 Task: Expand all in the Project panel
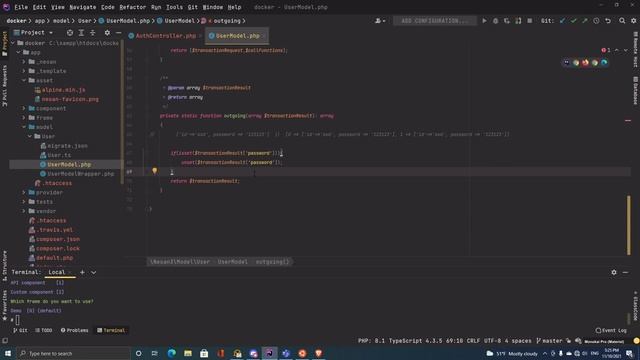[x=81, y=33]
